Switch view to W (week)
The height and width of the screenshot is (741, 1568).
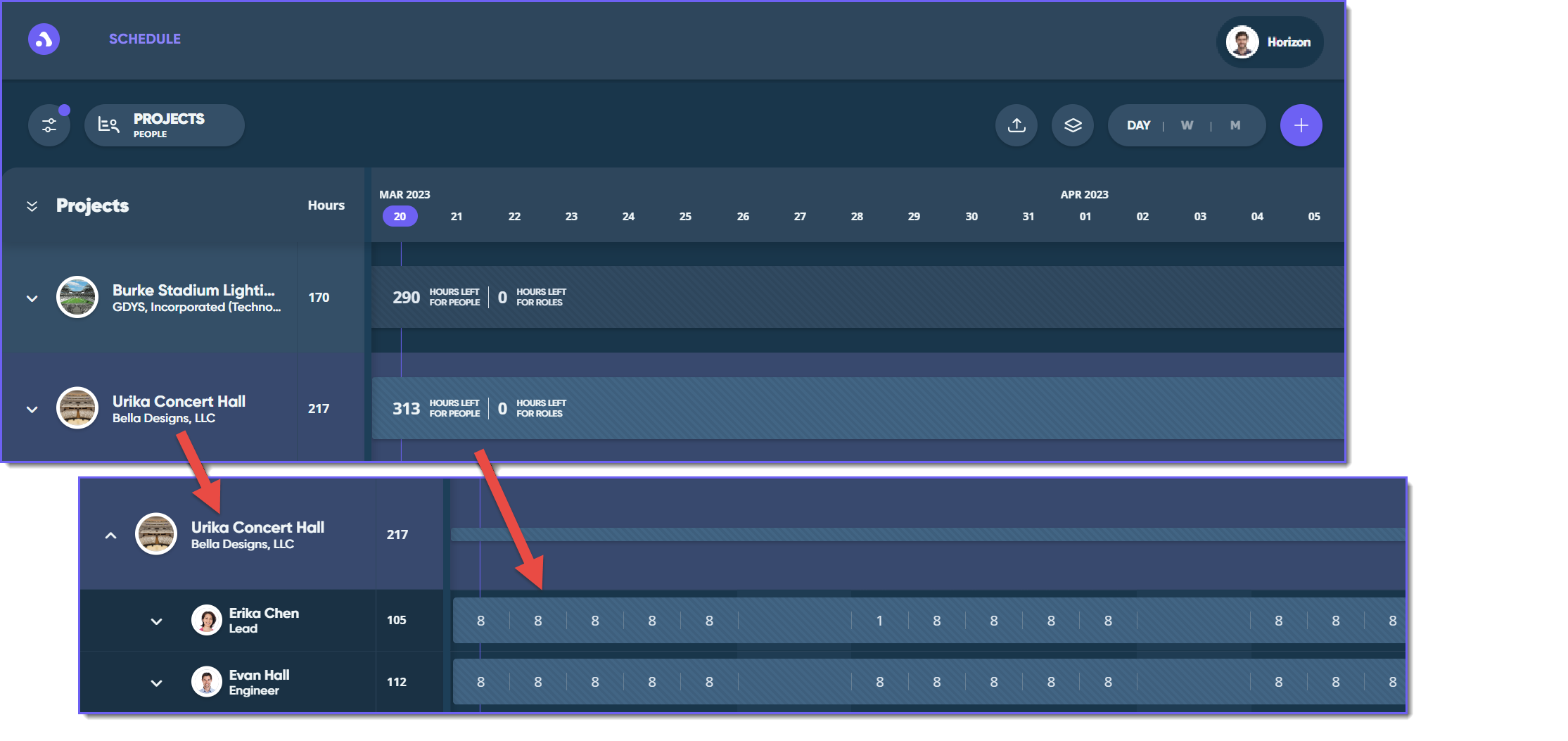click(1187, 125)
